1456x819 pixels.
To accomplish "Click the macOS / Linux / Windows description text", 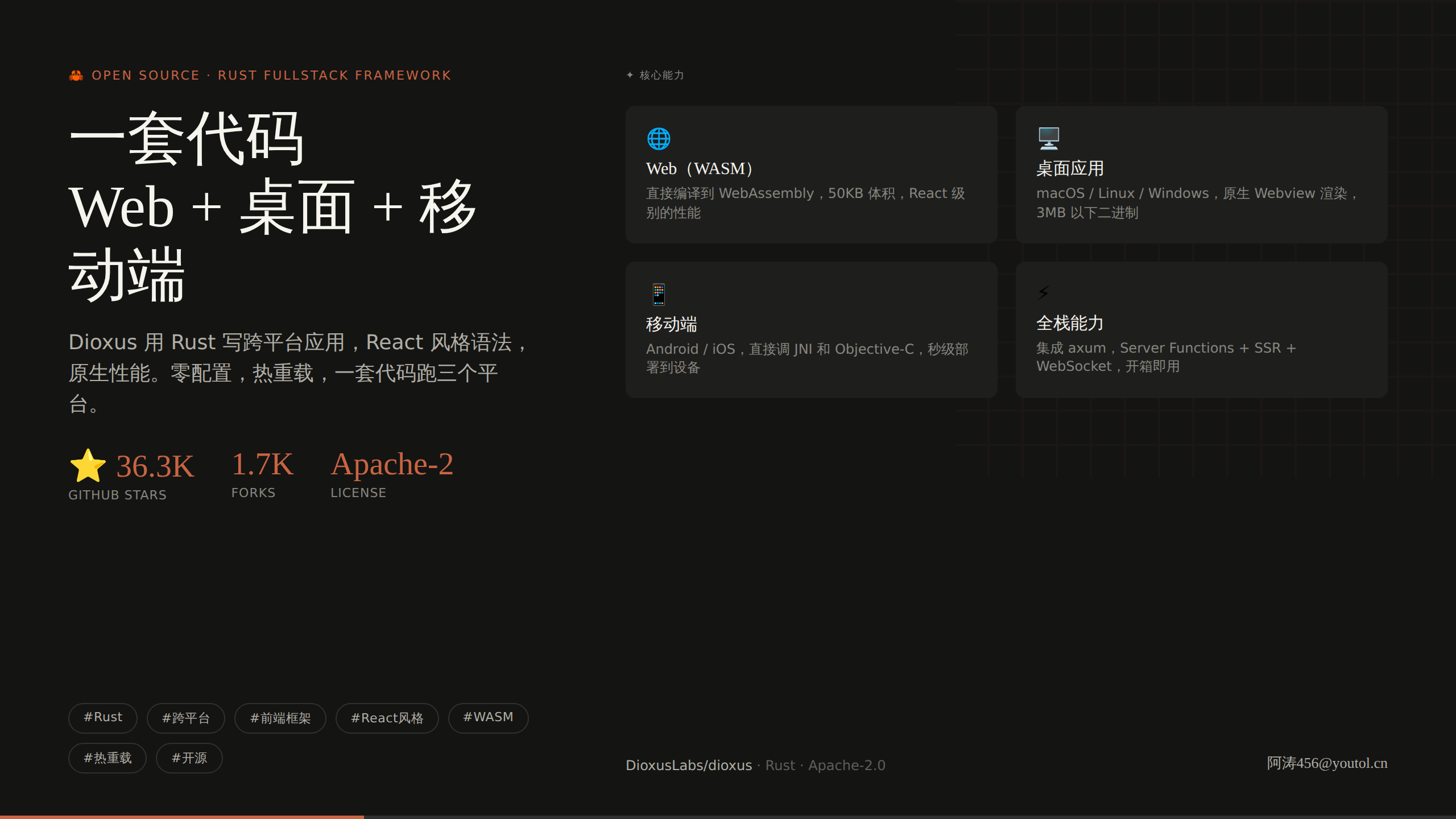I will pyautogui.click(x=1197, y=203).
